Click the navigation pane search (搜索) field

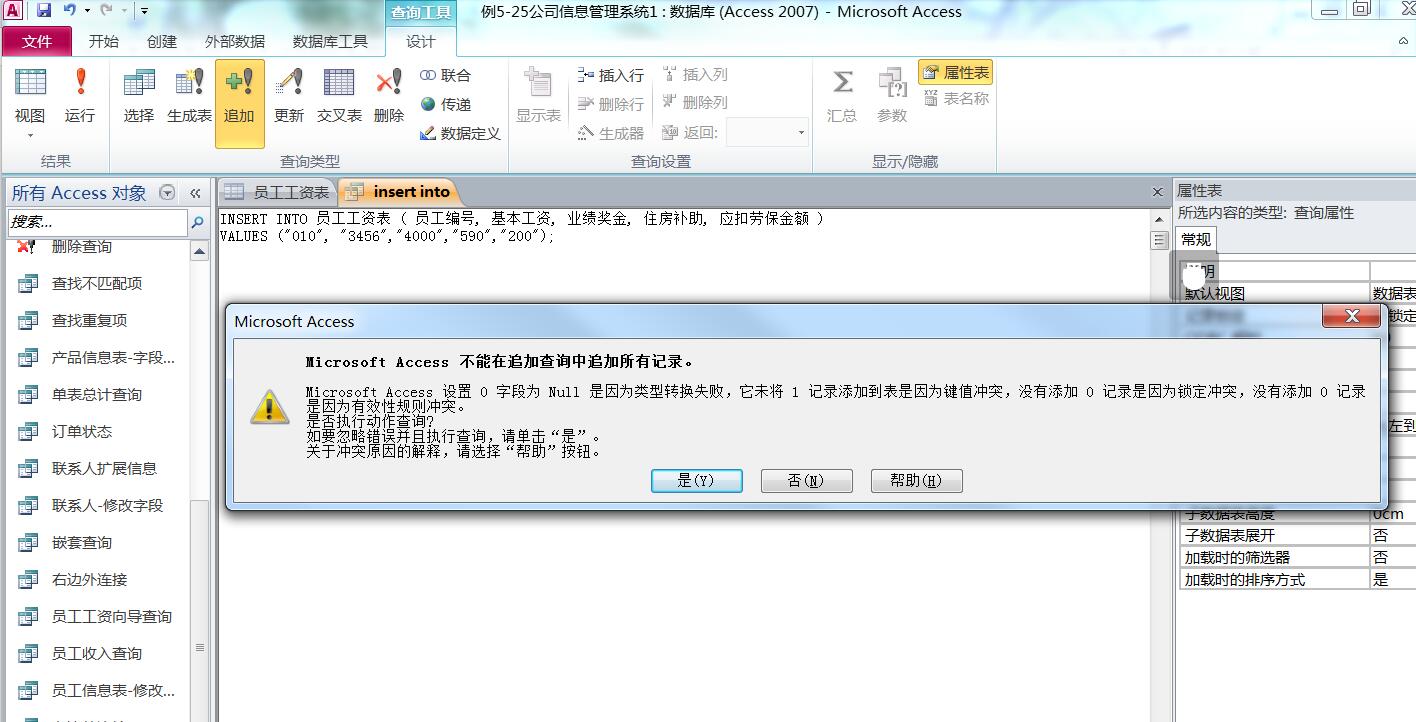[97, 221]
